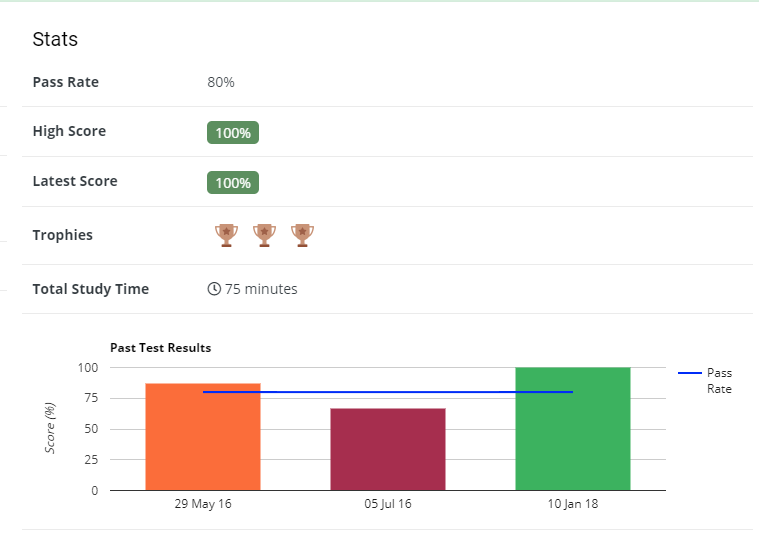The width and height of the screenshot is (759, 555).
Task: Select the green 10 Jan 18 bar
Action: (x=572, y=430)
